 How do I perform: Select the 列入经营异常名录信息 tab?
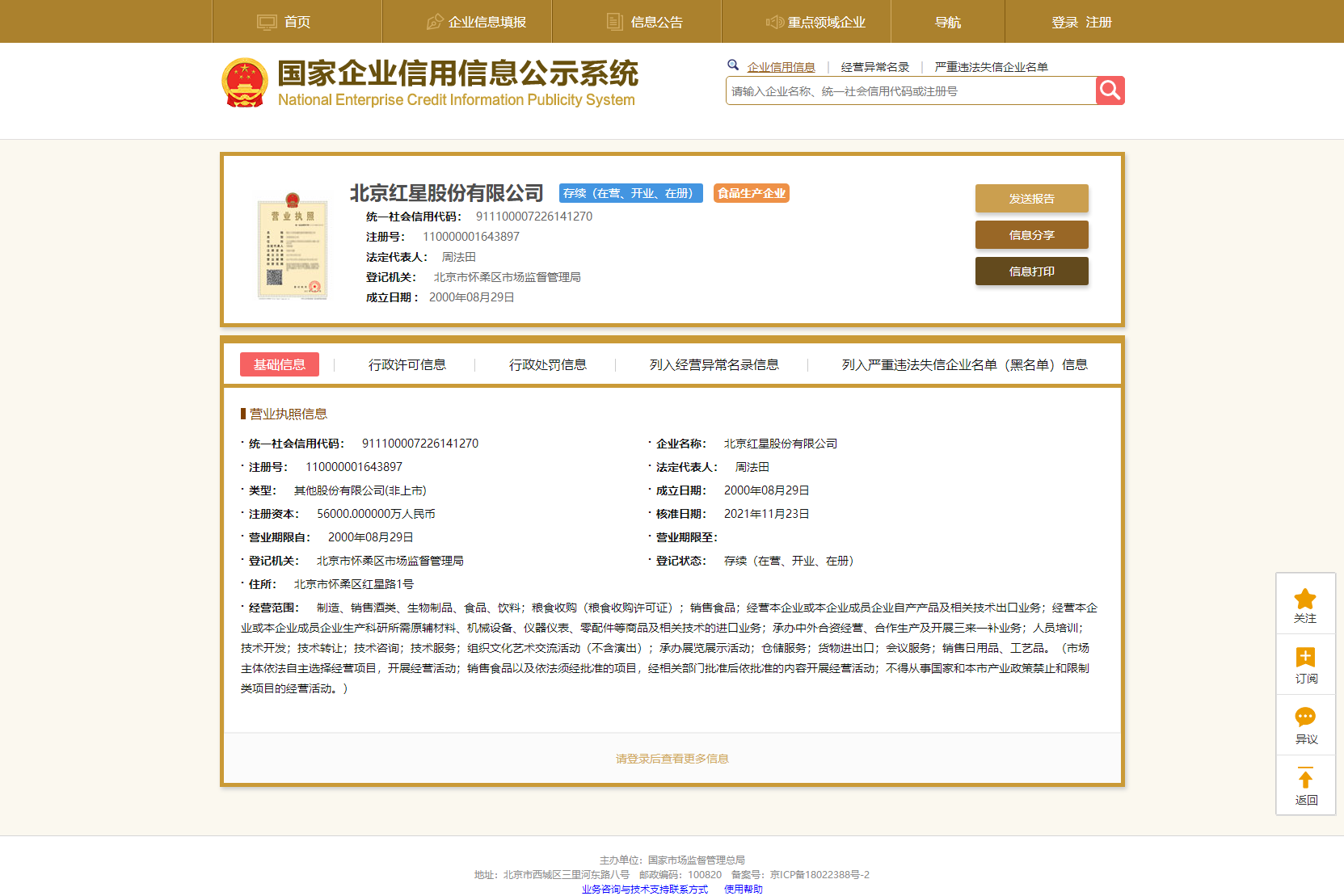click(x=714, y=364)
